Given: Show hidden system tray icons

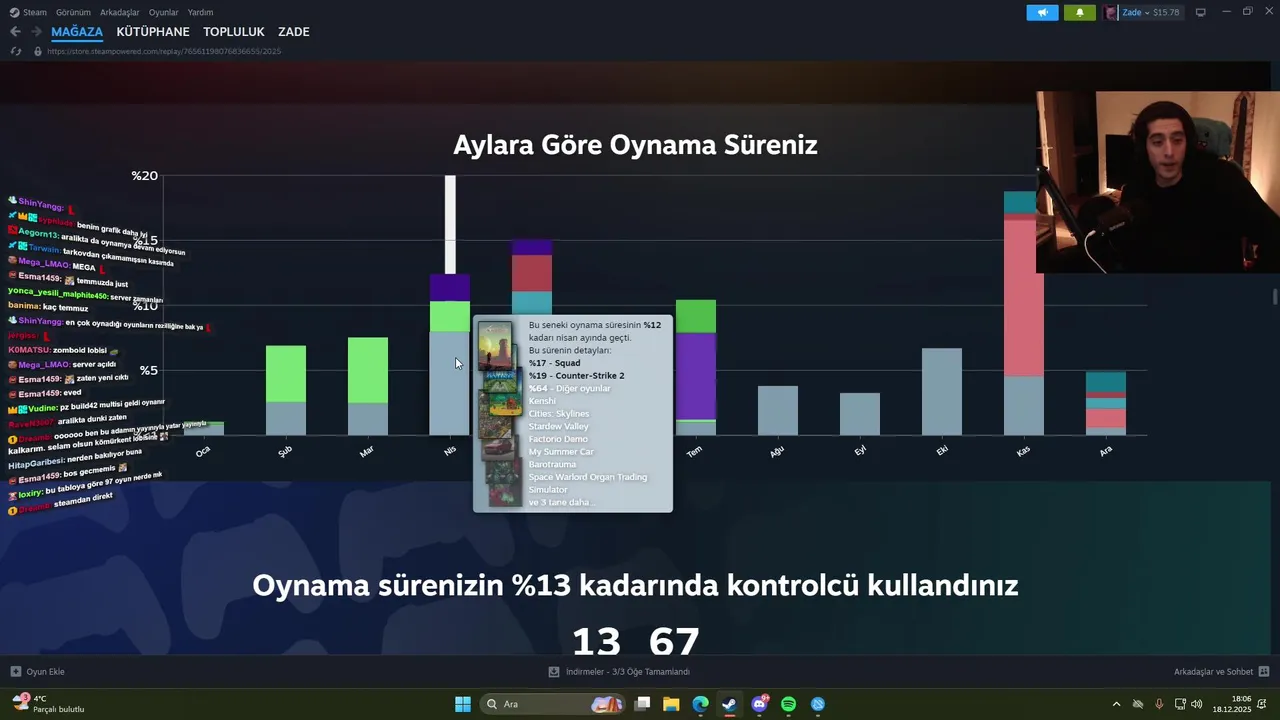Looking at the screenshot, I should pos(1116,704).
